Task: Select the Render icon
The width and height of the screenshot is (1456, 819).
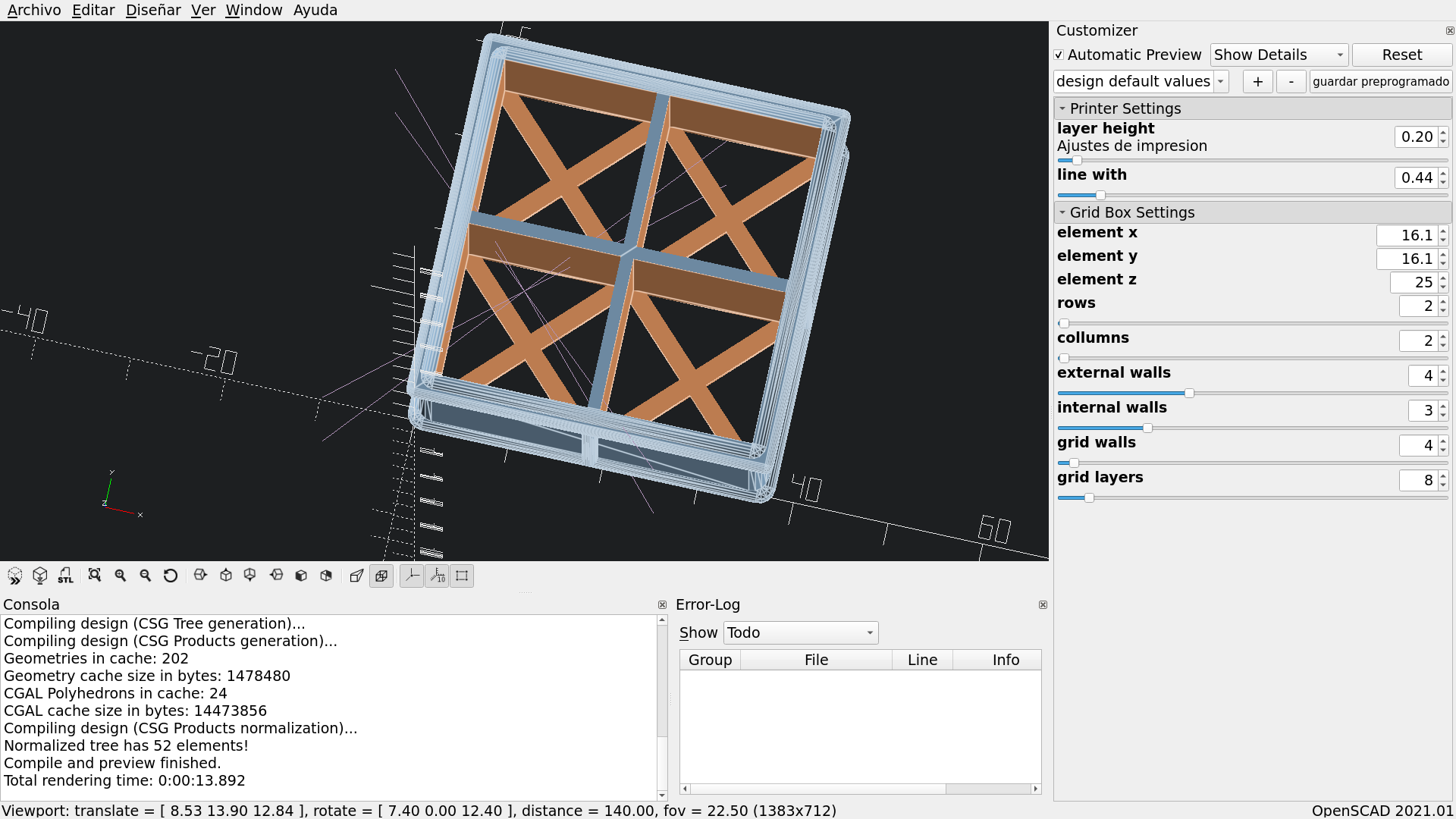Action: [x=39, y=576]
